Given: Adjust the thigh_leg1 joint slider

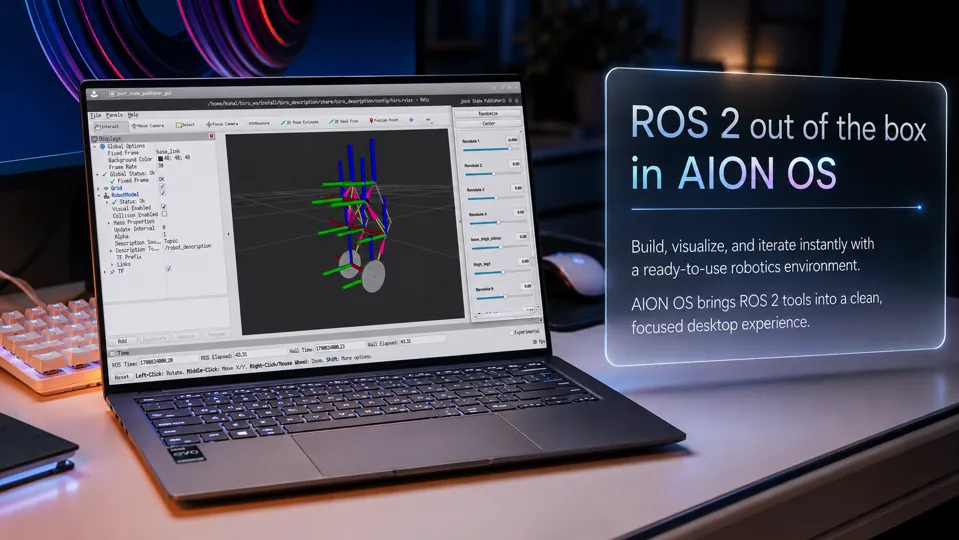Looking at the screenshot, I should 503,273.
